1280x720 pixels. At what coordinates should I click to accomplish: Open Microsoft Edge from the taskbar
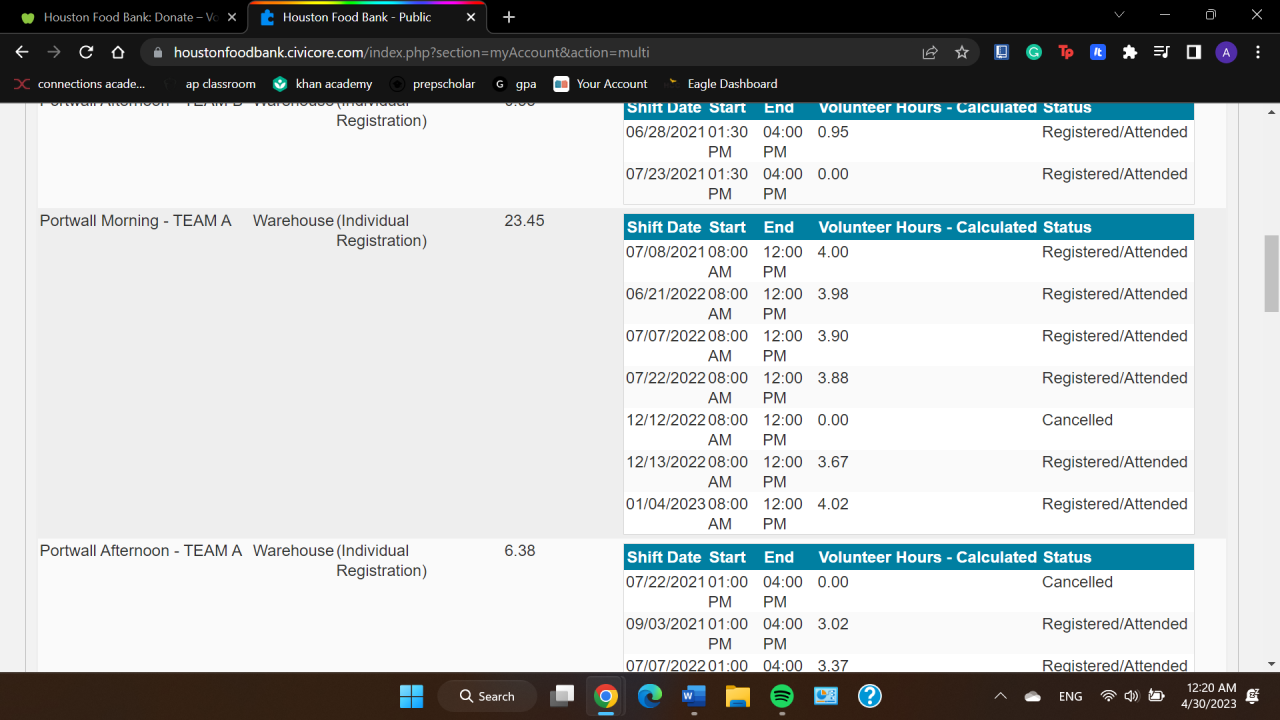[650, 696]
